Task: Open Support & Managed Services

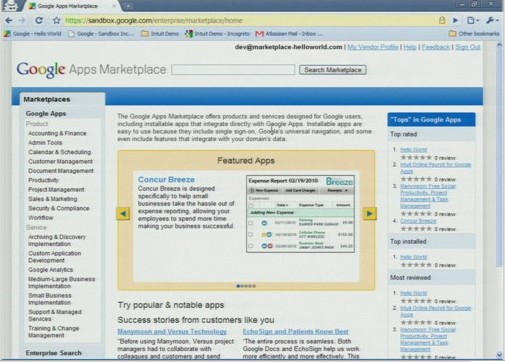Action: tap(55, 315)
